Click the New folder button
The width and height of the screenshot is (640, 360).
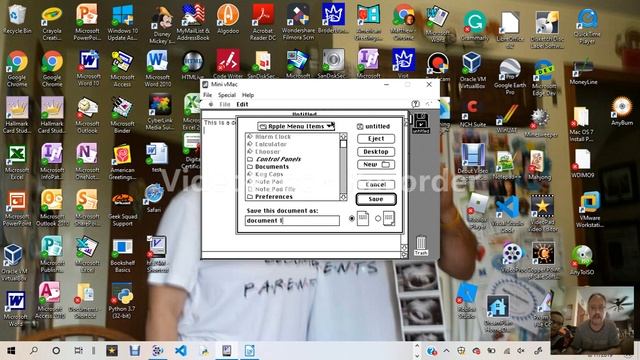pyautogui.click(x=376, y=164)
